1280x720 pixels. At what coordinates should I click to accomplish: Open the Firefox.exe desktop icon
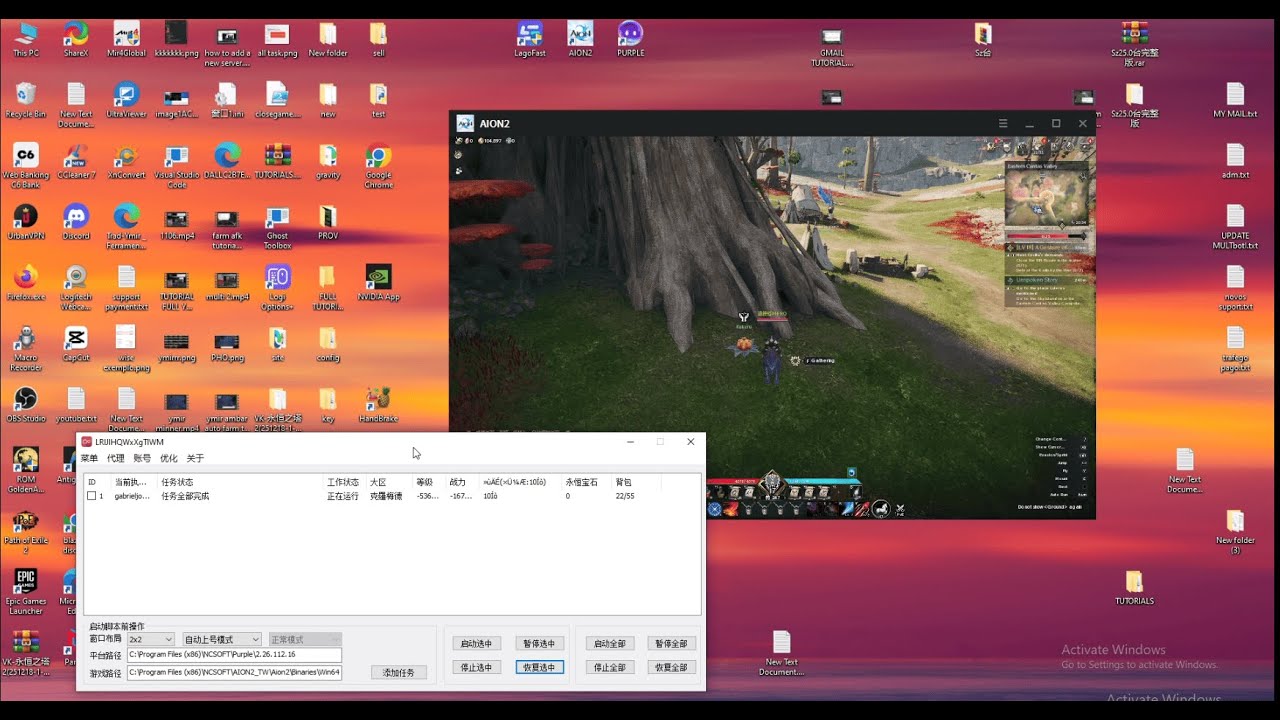26,283
